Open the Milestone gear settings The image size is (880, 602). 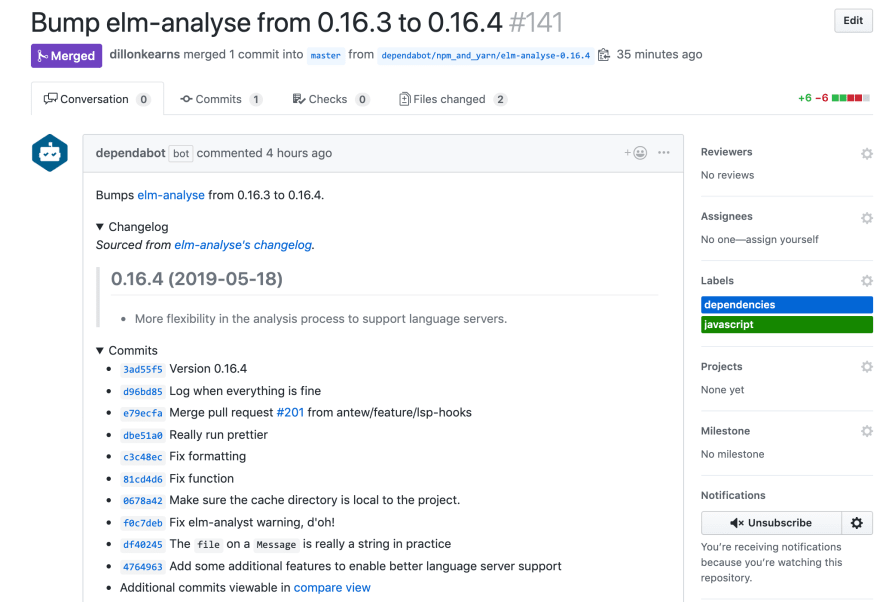click(867, 431)
